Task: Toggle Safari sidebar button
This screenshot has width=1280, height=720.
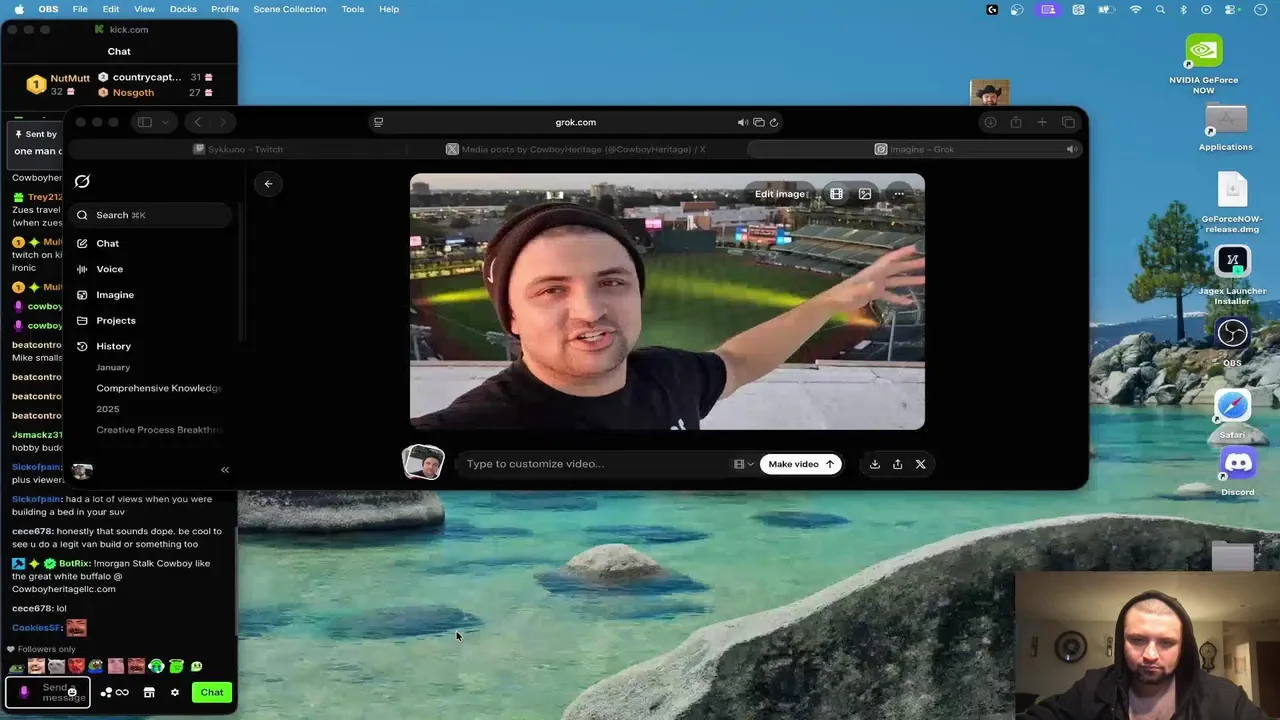Action: [x=145, y=122]
